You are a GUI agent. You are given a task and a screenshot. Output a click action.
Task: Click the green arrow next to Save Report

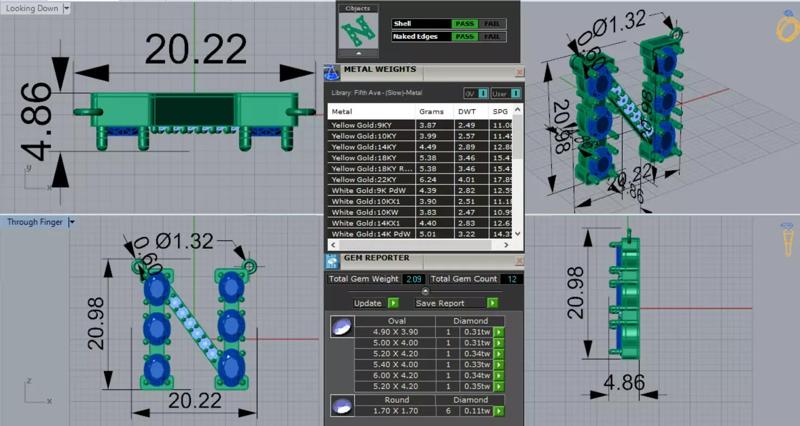492,303
